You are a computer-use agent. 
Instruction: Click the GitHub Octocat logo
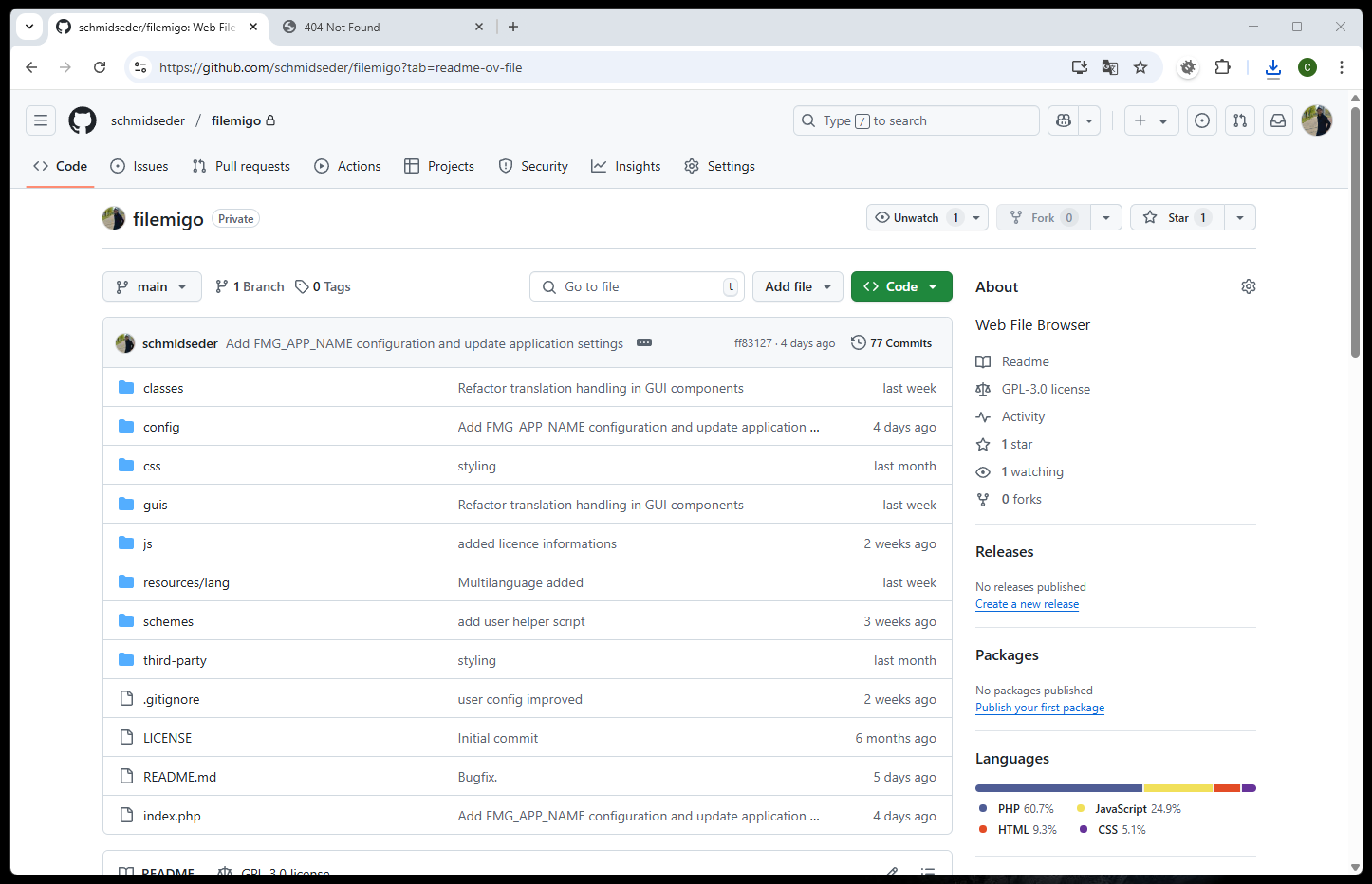(83, 120)
